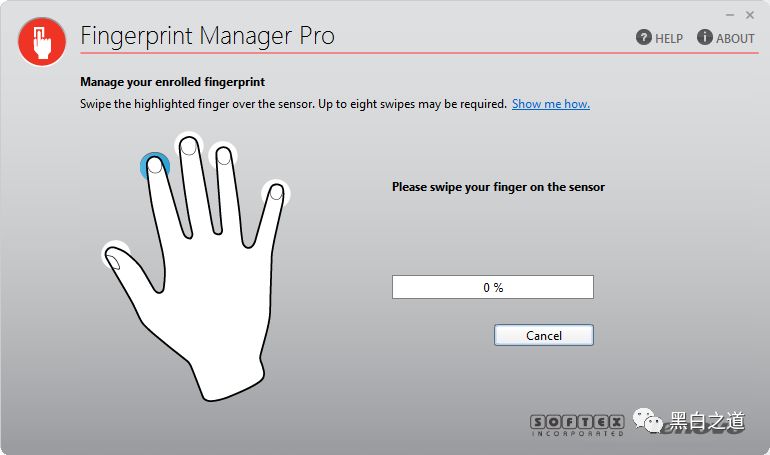Select the little fingertip circle

pyautogui.click(x=276, y=193)
